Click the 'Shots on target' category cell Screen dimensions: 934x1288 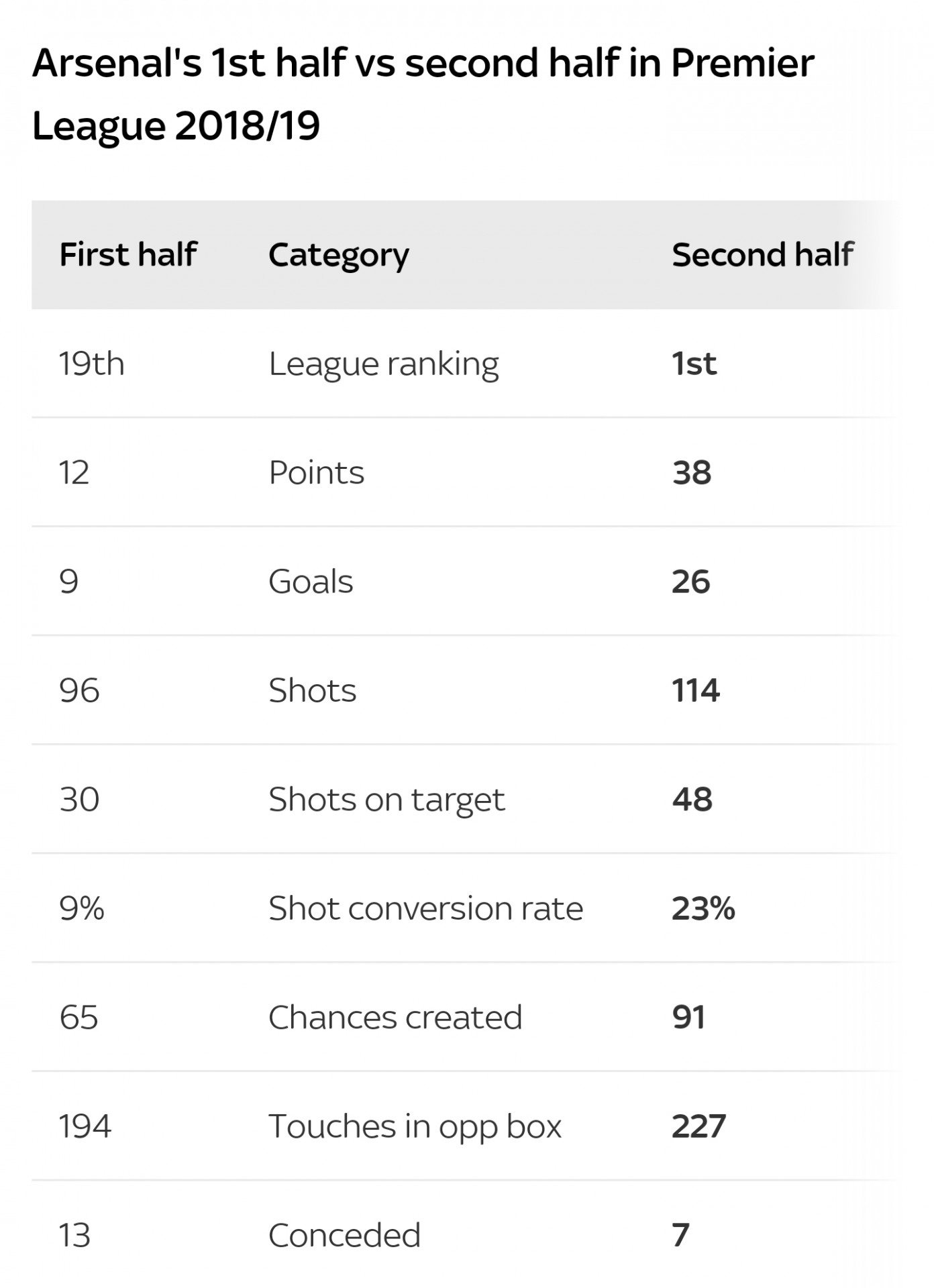(386, 800)
